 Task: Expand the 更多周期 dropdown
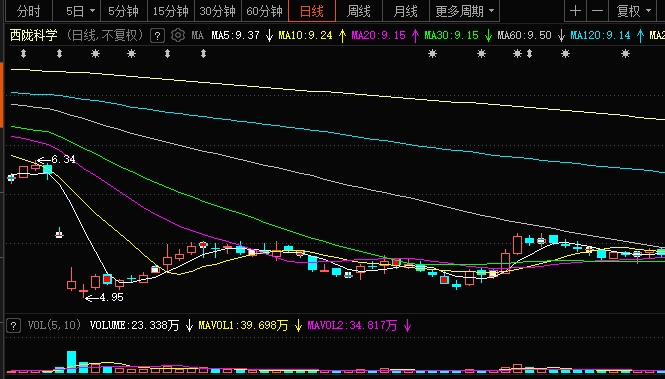click(464, 11)
